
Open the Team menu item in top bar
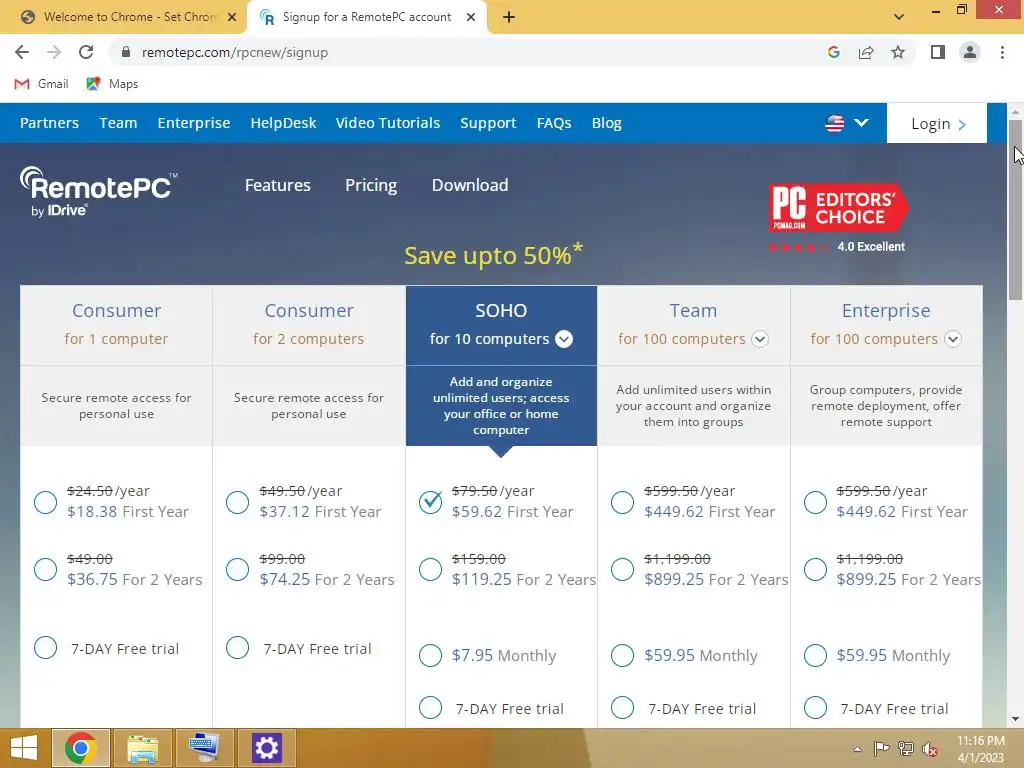coord(118,123)
